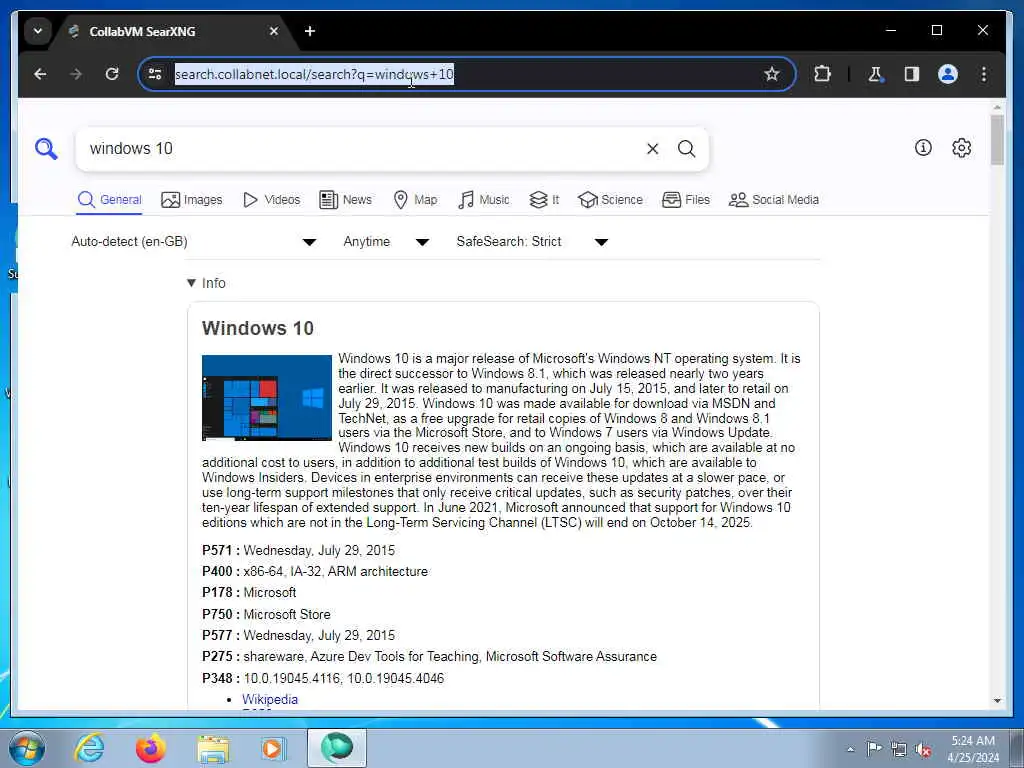Click text 'x86-64, IA-32, ARM architecture'
Viewport: 1024px width, 768px height.
[336, 571]
